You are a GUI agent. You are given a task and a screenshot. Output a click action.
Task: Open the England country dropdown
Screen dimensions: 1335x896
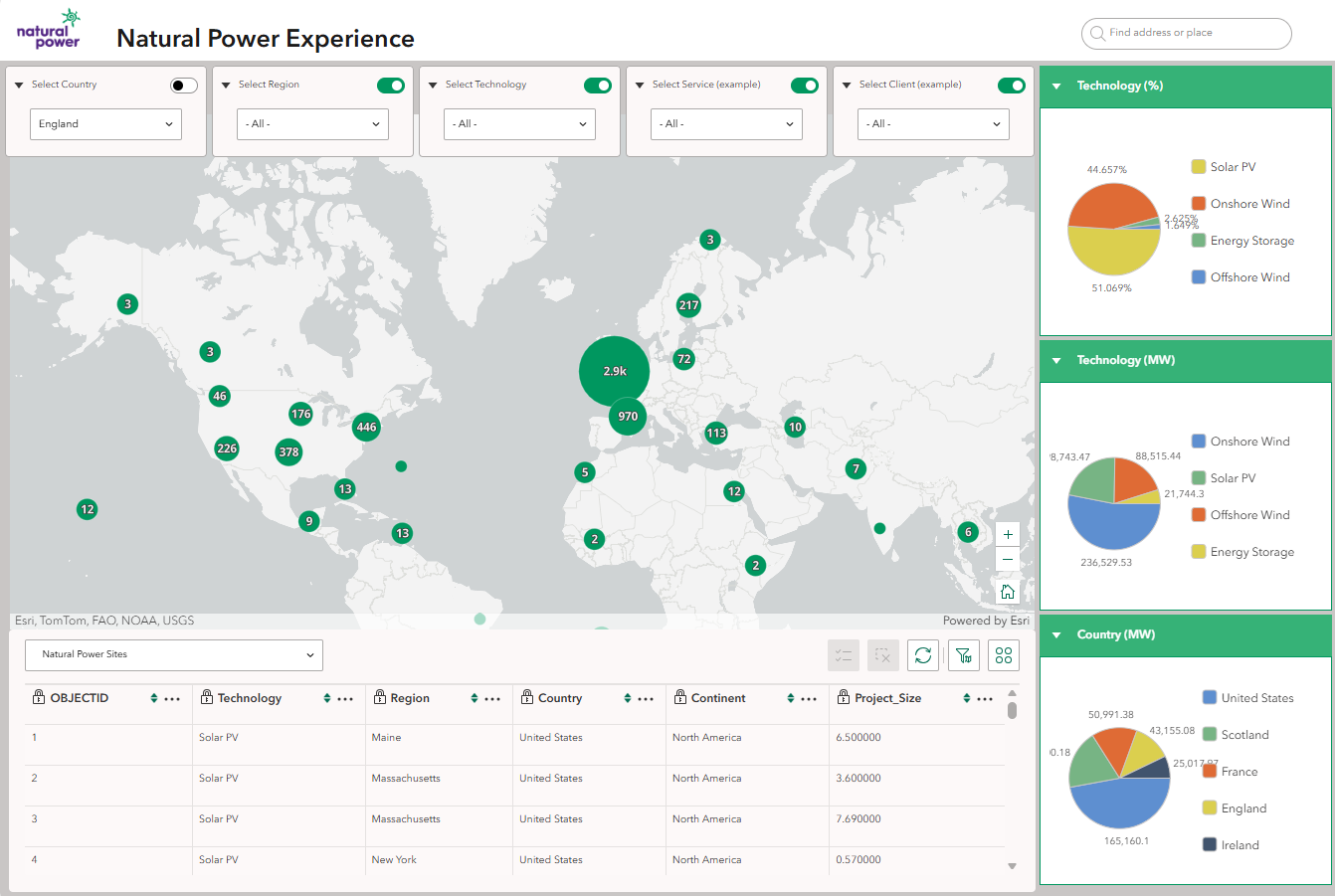pyautogui.click(x=106, y=124)
